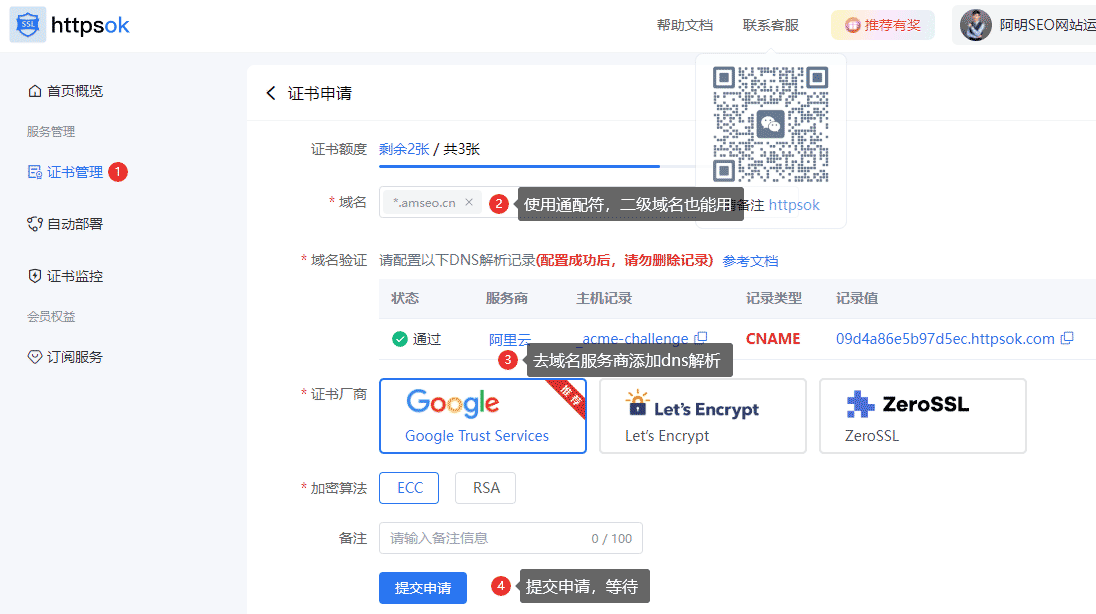The image size is (1096, 614).
Task: Select Let's Encrypt vendor
Action: (702, 416)
